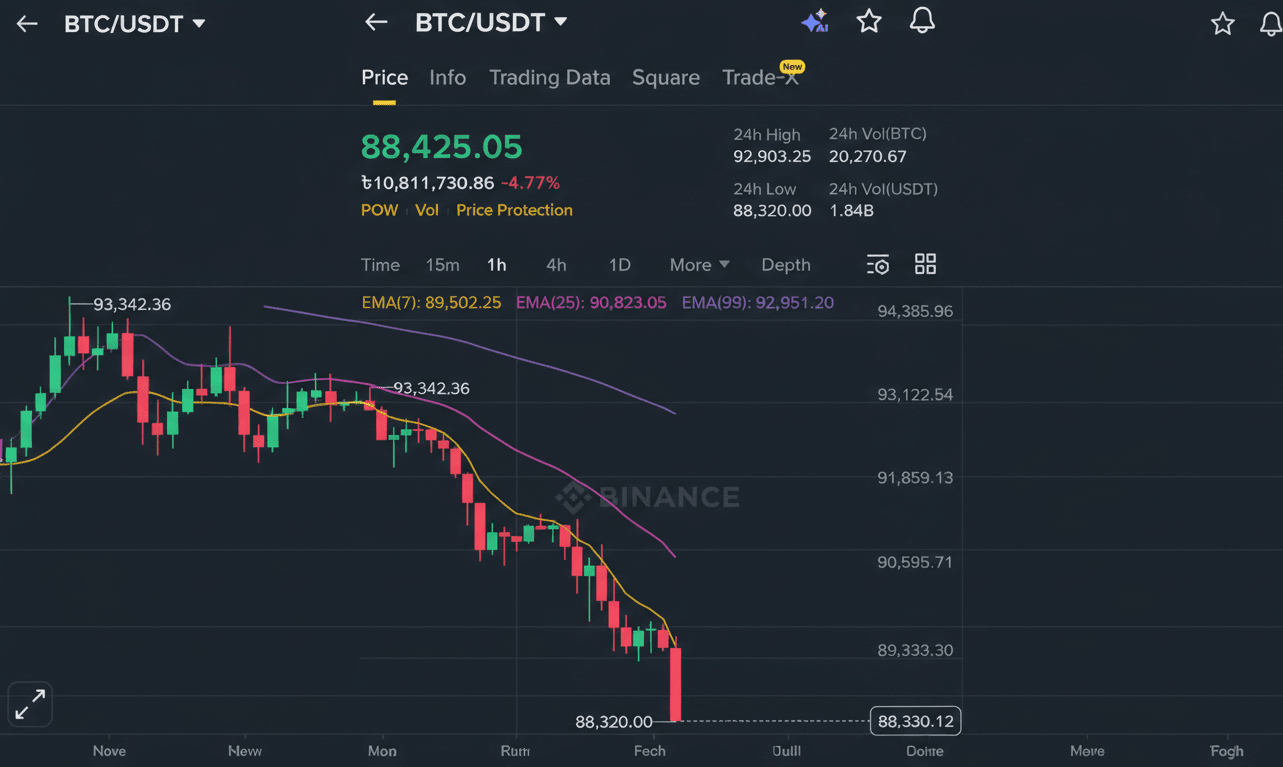Click the 88,330.12 price axis marker
This screenshot has height=767, width=1283.
915,721
